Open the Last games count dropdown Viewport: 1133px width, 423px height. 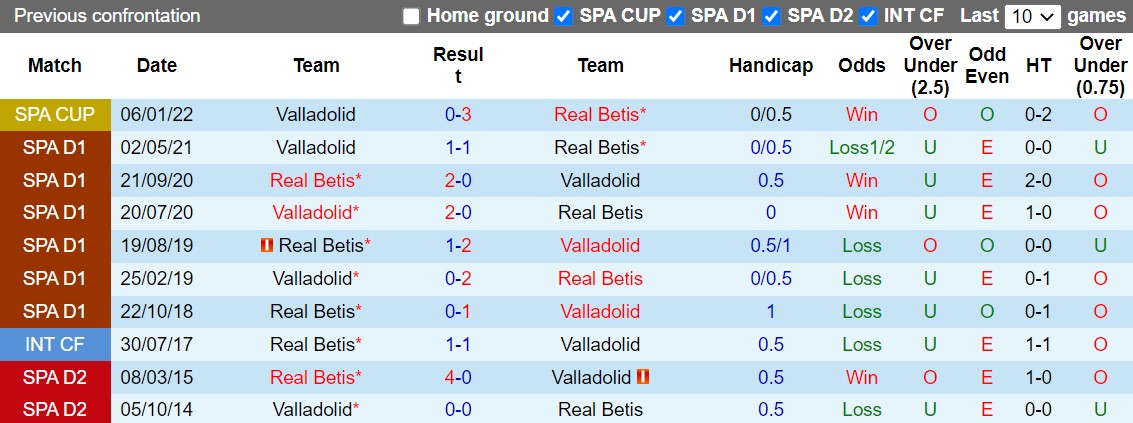(1033, 16)
